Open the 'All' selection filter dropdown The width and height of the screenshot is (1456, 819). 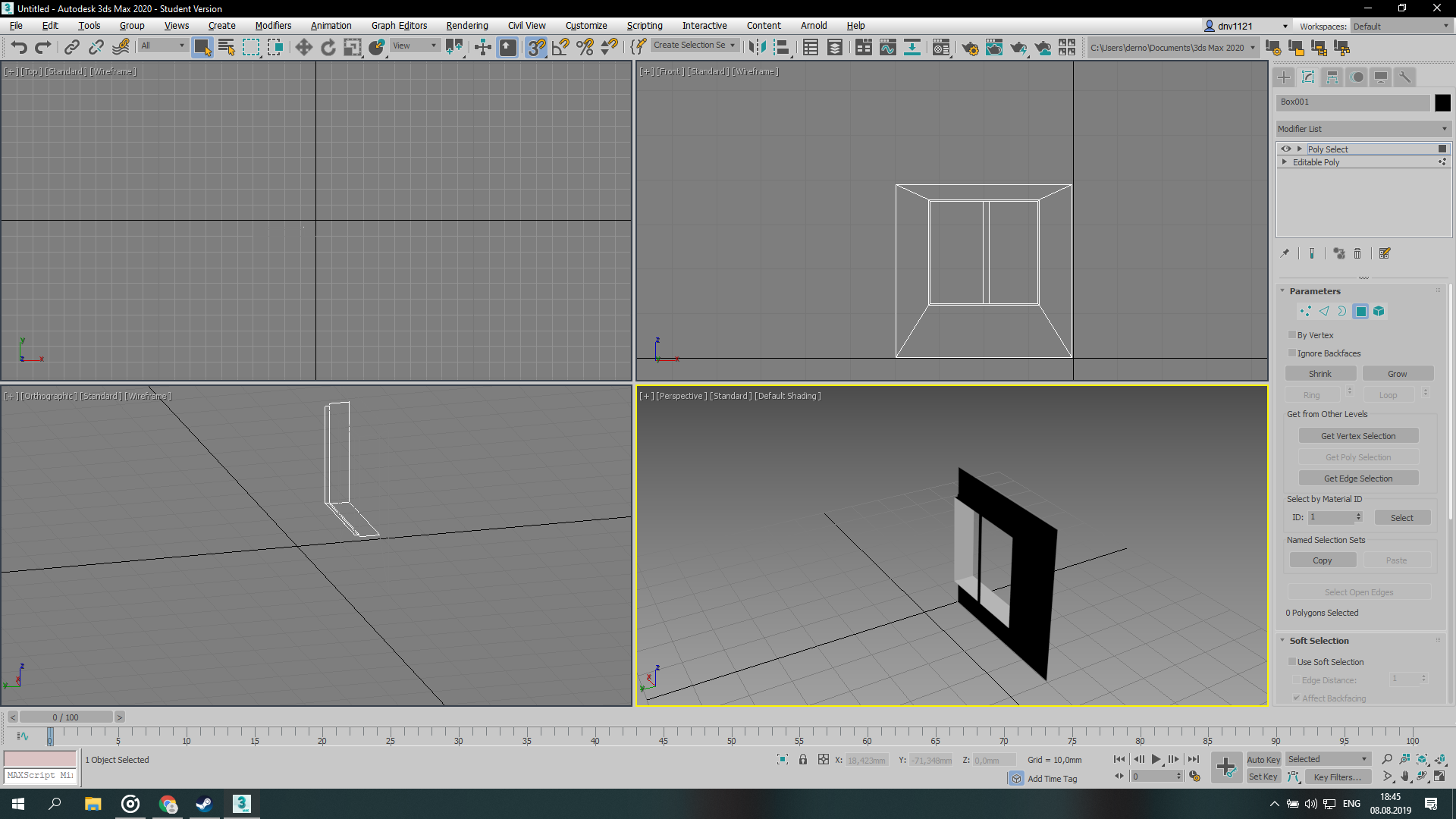[x=162, y=46]
